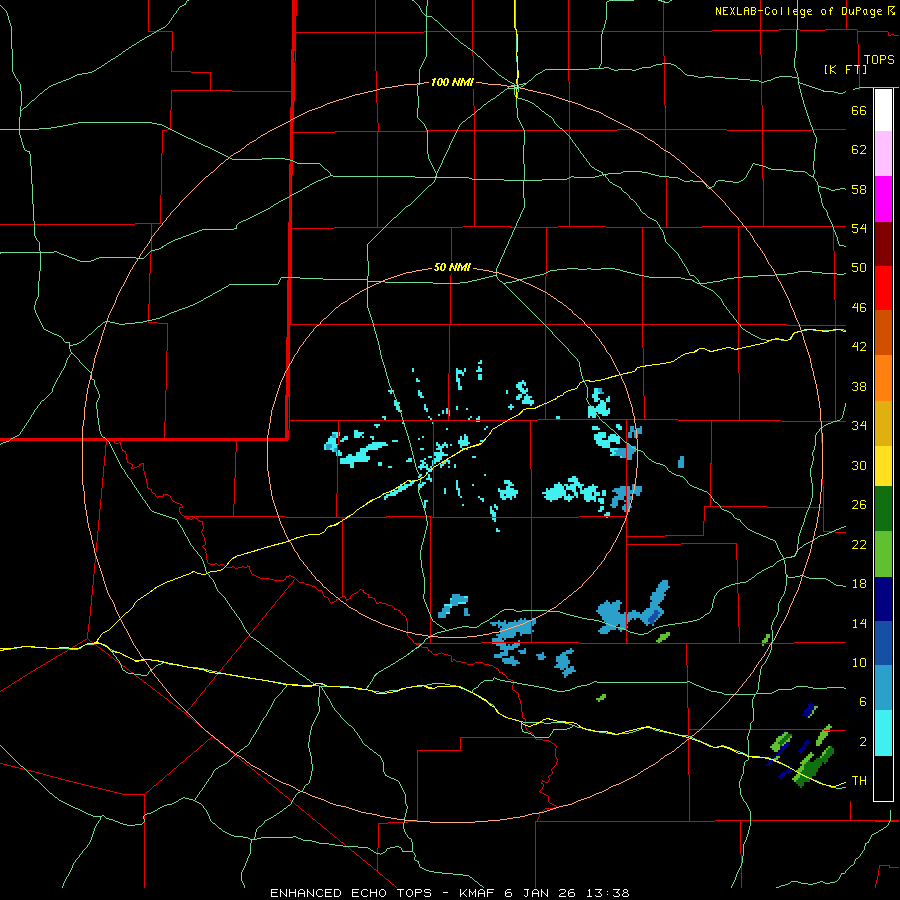Screen dimensions: 900x900
Task: Click the bright red swatch between 50 and 46
Action: click(x=883, y=289)
